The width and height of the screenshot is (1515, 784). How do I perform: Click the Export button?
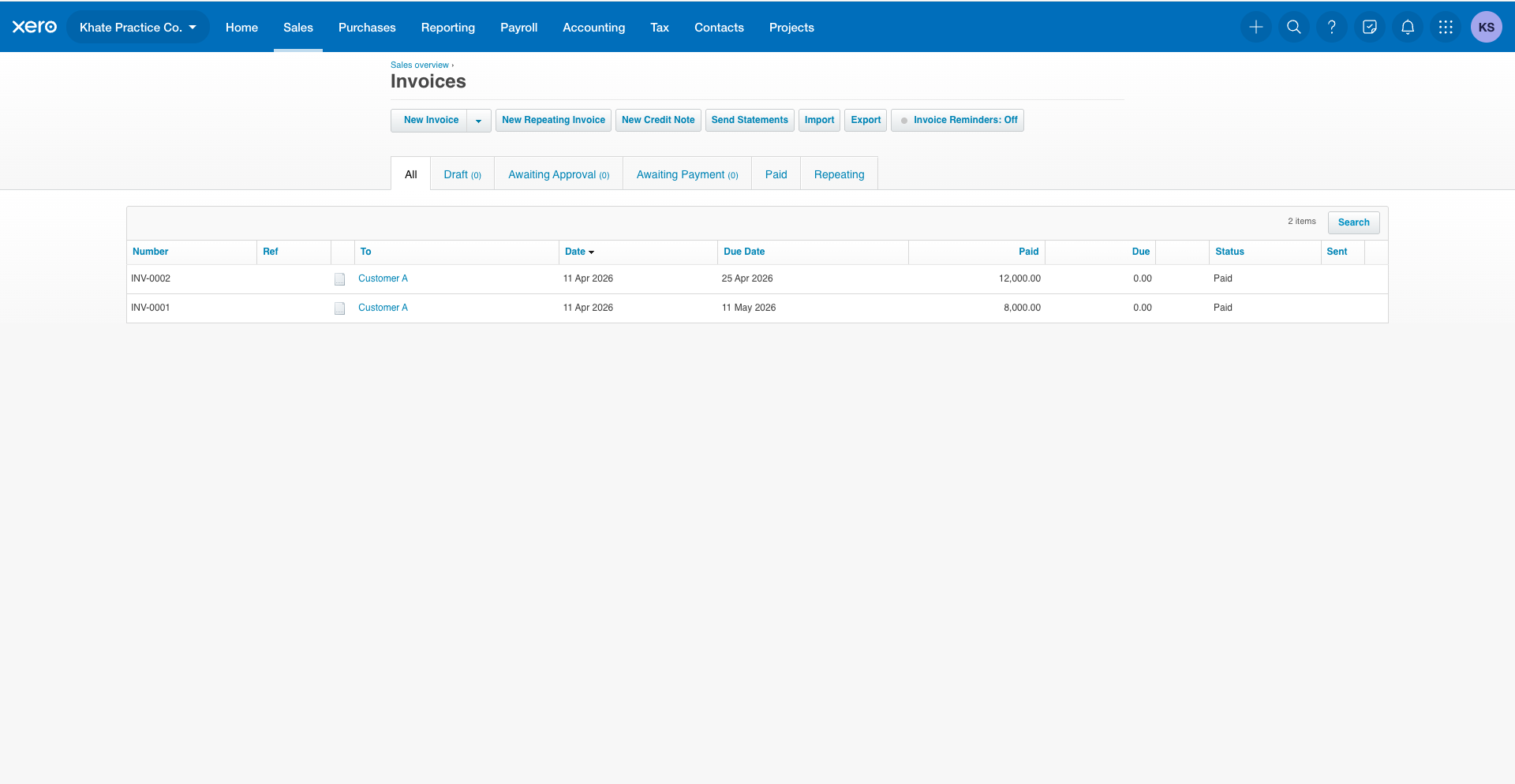coord(866,120)
